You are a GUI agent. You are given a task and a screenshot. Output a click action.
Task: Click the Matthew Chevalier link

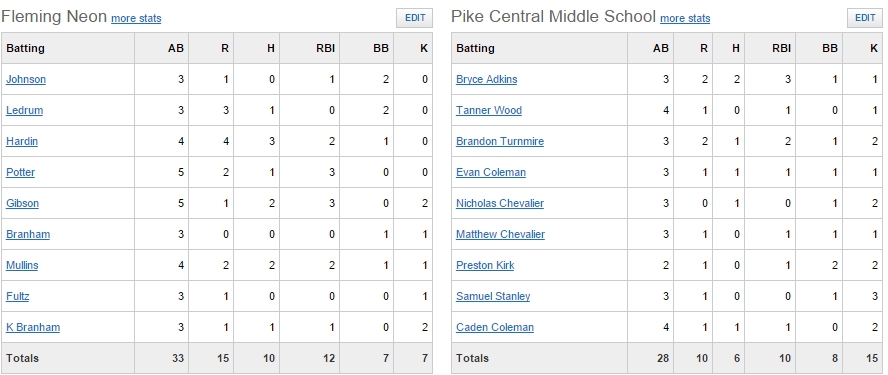(501, 234)
